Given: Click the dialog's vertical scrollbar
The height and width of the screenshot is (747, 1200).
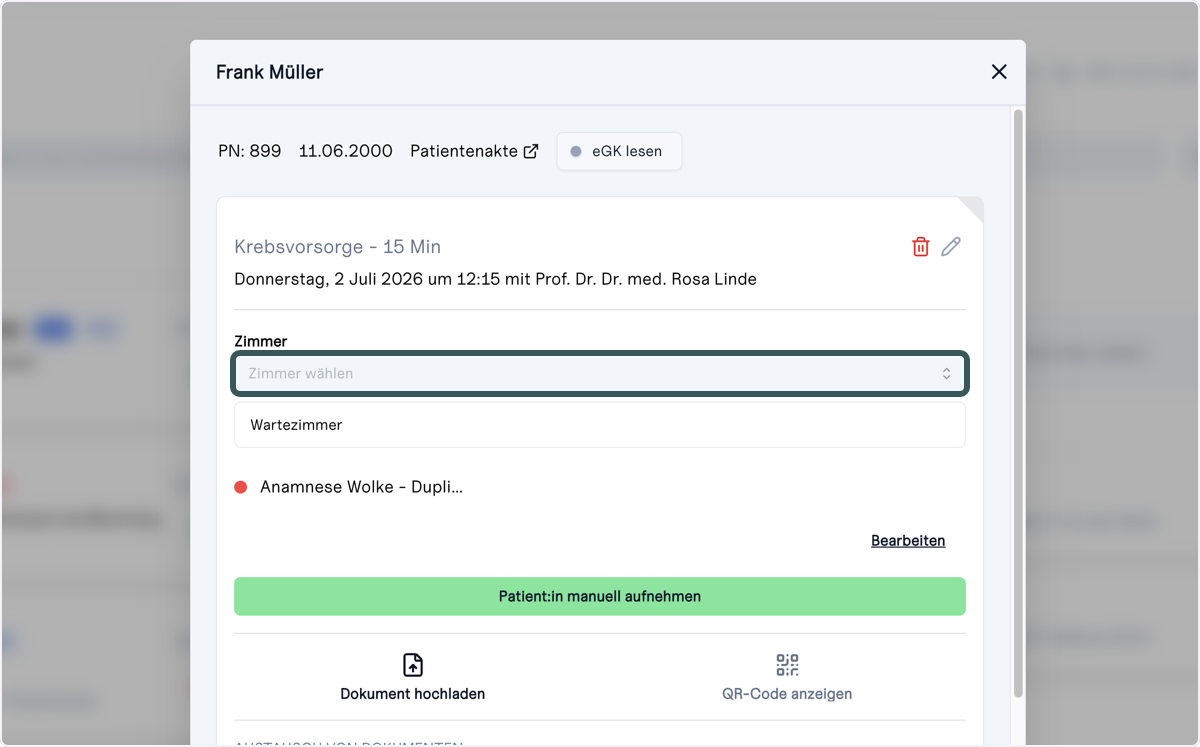Looking at the screenshot, I should tap(1018, 402).
